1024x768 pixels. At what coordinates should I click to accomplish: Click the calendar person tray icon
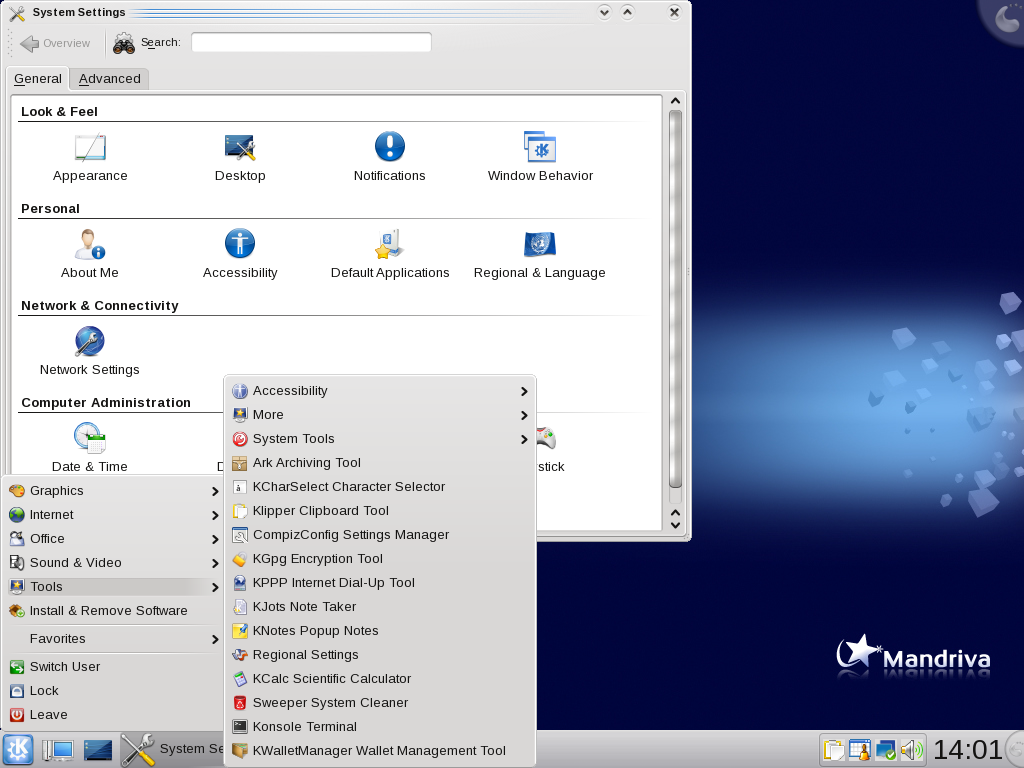(x=860, y=750)
